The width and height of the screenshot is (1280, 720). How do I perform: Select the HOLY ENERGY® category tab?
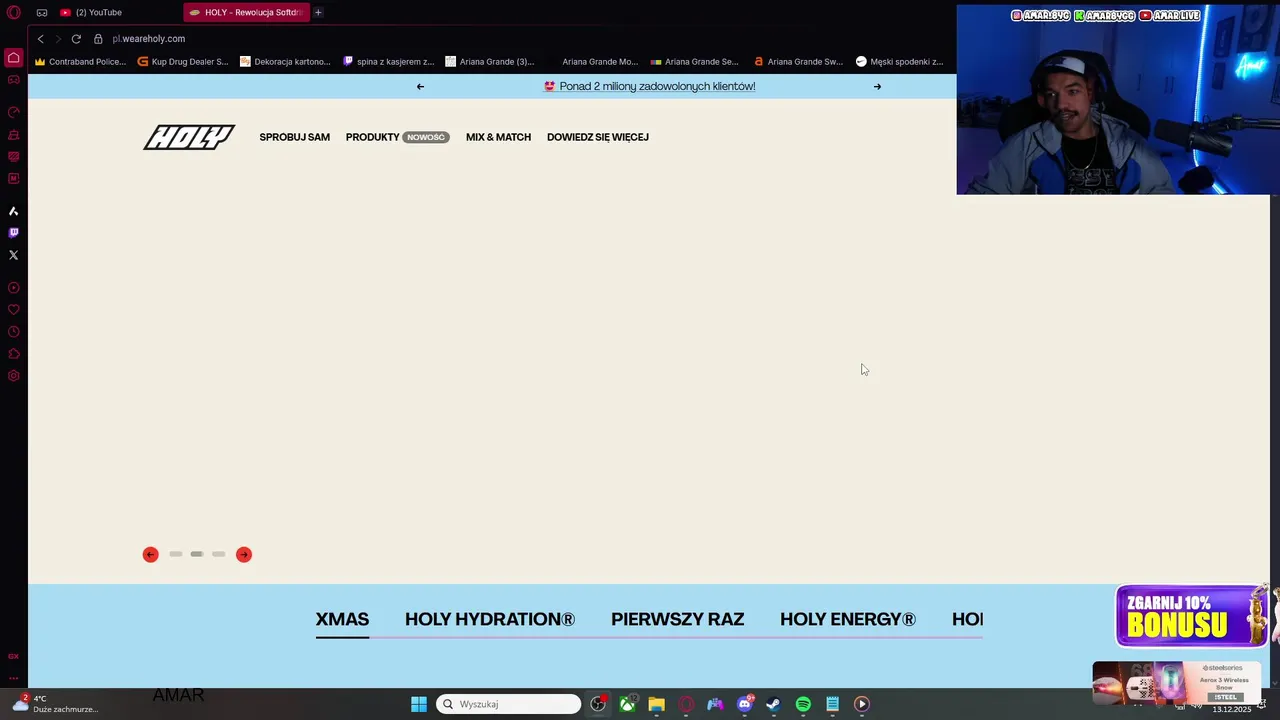848,619
